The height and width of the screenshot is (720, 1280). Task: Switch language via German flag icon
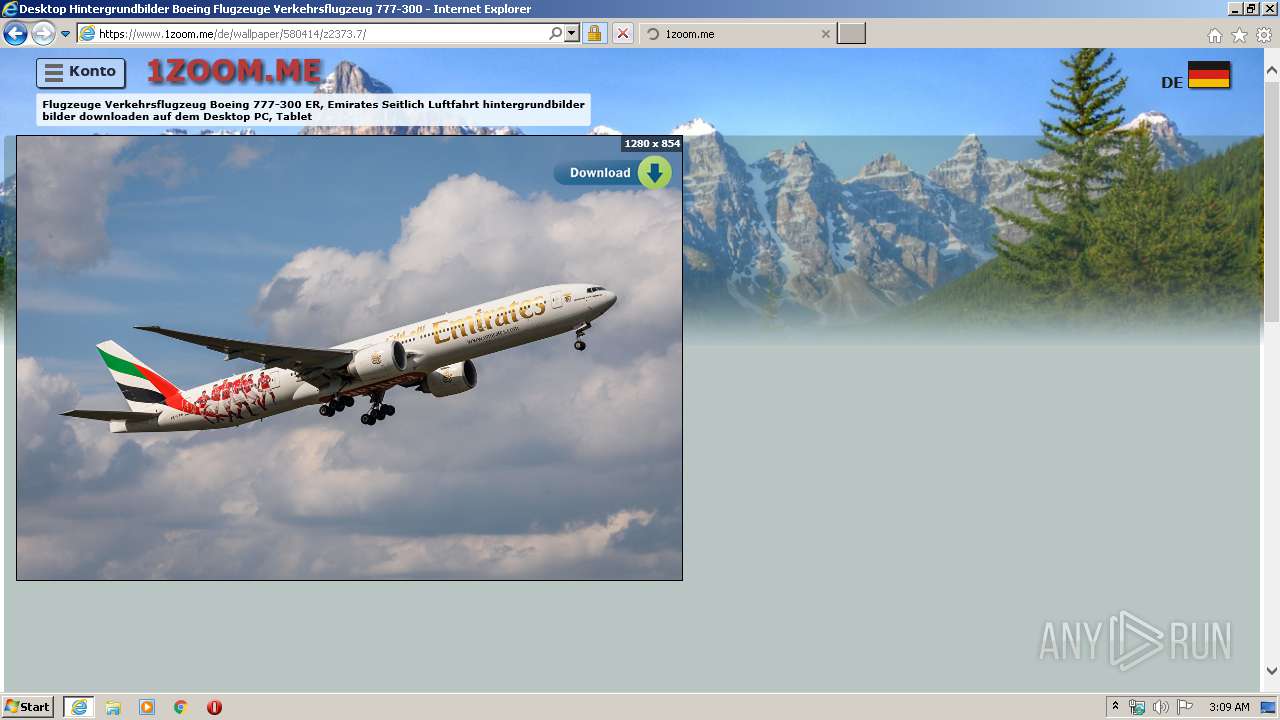pos(1209,75)
